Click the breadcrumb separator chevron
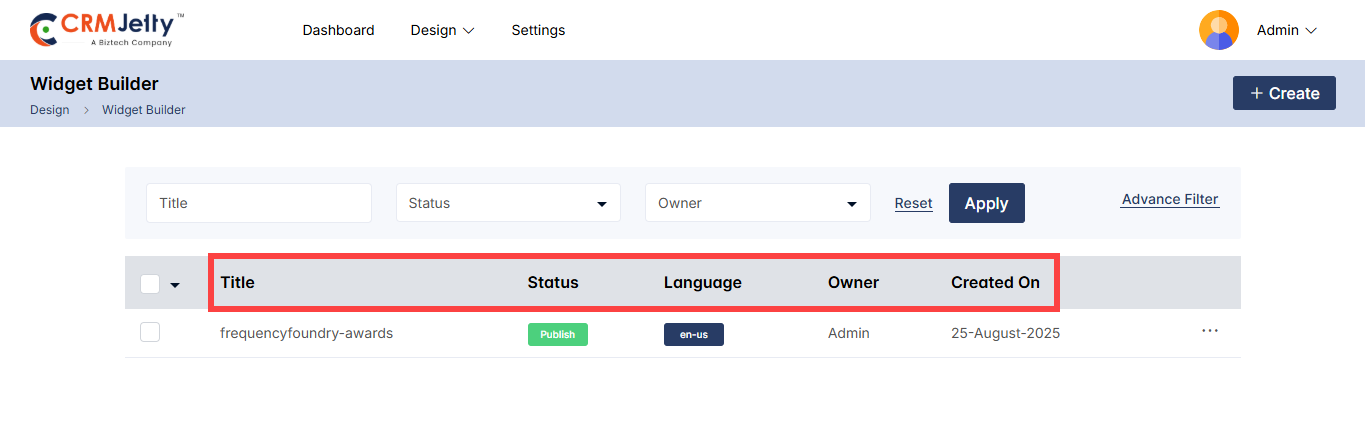Viewport: 1365px width, 429px height. [86, 110]
